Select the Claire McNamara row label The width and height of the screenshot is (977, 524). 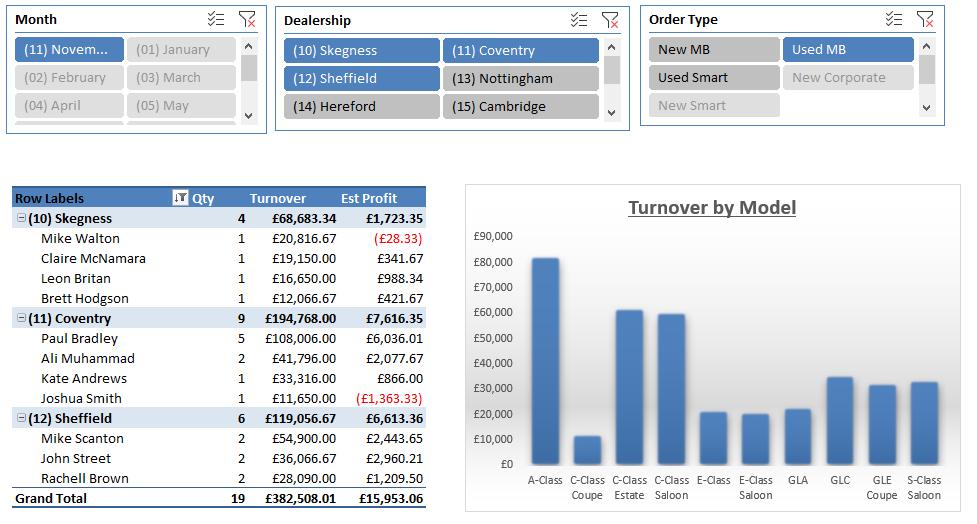pyautogui.click(x=93, y=258)
